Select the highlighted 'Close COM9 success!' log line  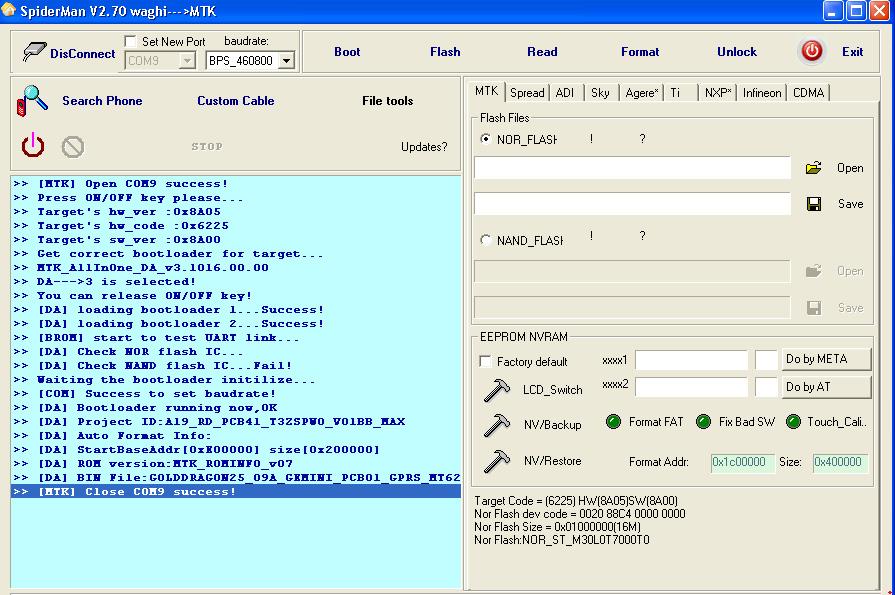[x=236, y=492]
